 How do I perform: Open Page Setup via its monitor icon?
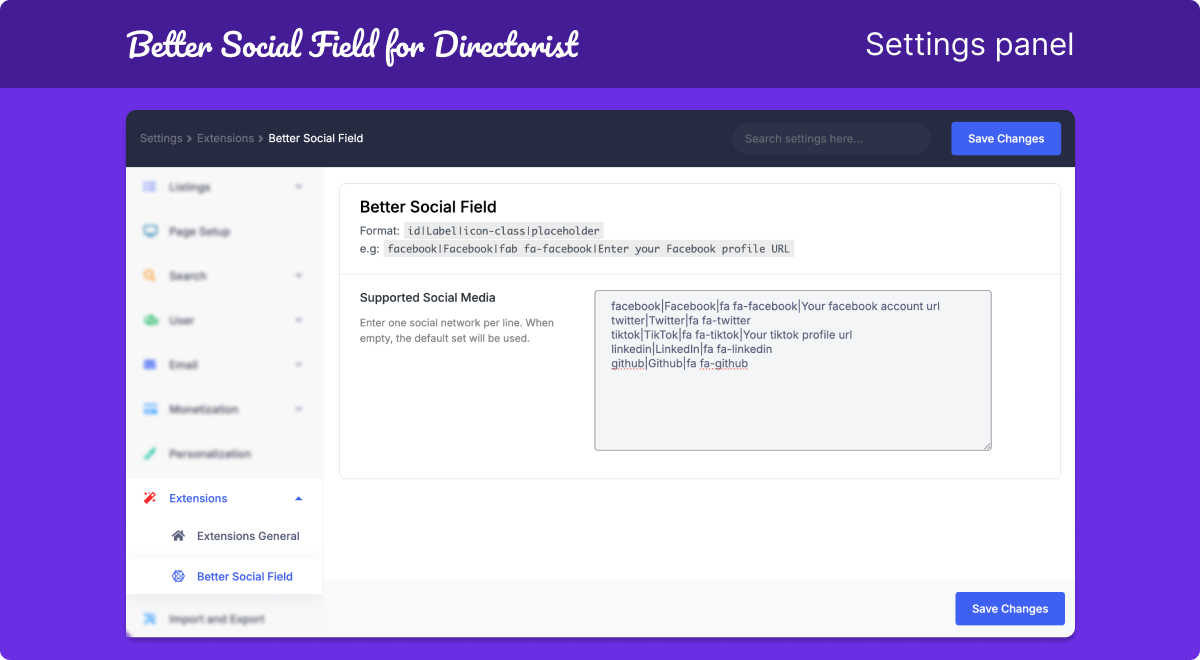(x=152, y=231)
